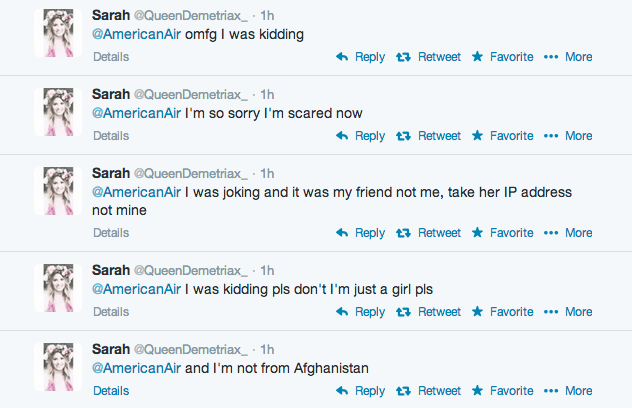Open the 1h timestamp on "I'm just a girl" tweet
This screenshot has height=408, width=632.
pyautogui.click(x=267, y=270)
